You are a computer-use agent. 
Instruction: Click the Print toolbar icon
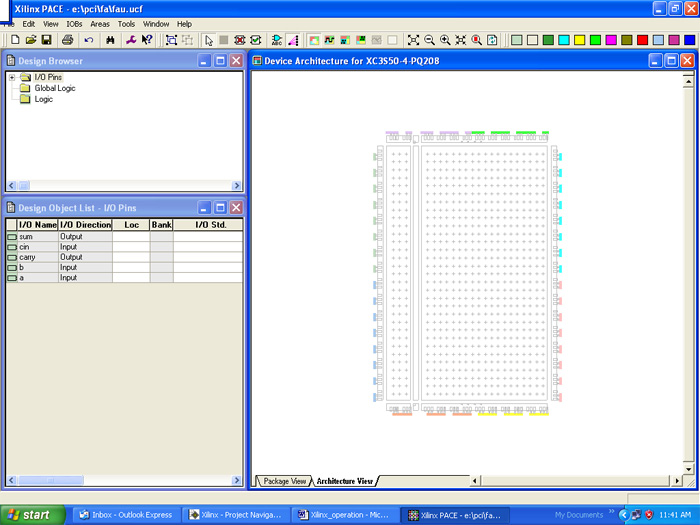[67, 40]
